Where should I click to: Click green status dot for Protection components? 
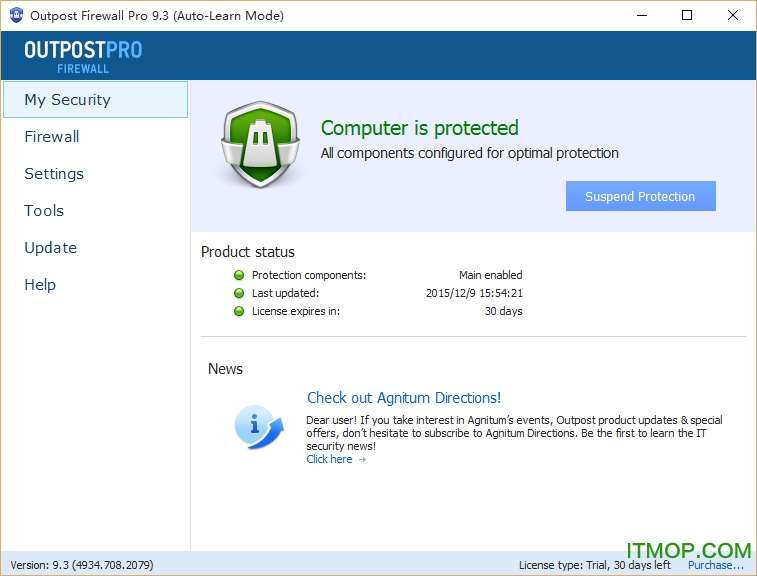coord(239,275)
